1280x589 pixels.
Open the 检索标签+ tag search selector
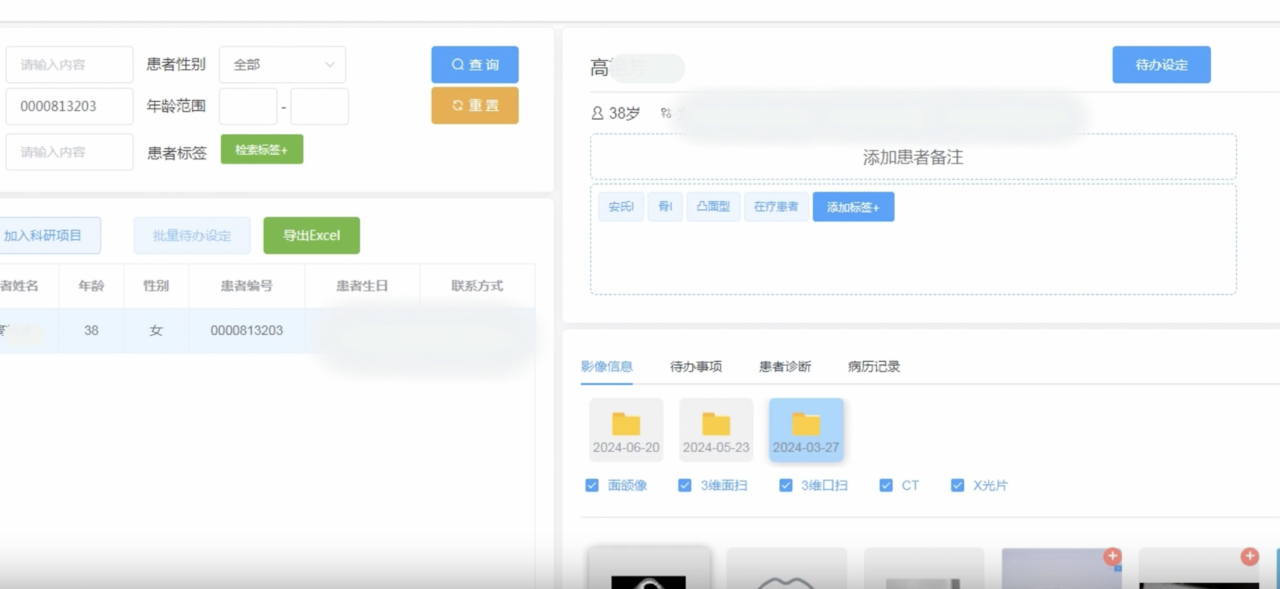click(262, 150)
